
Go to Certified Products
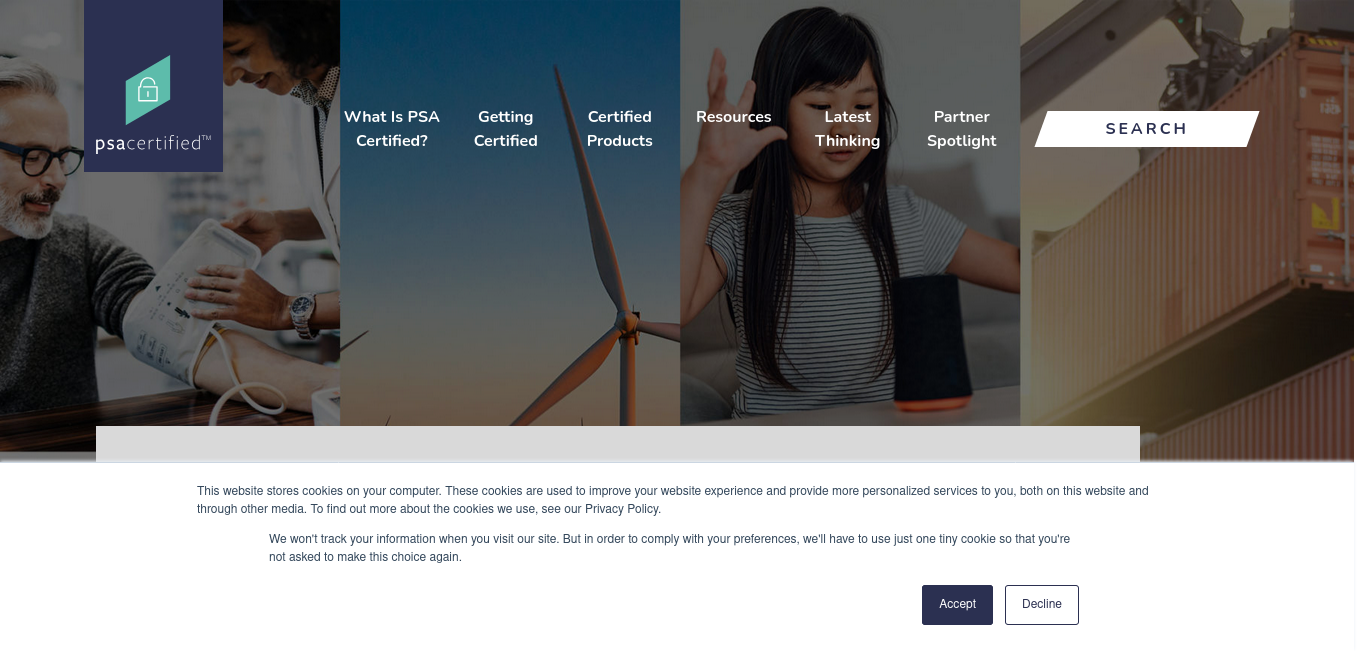[x=620, y=129]
